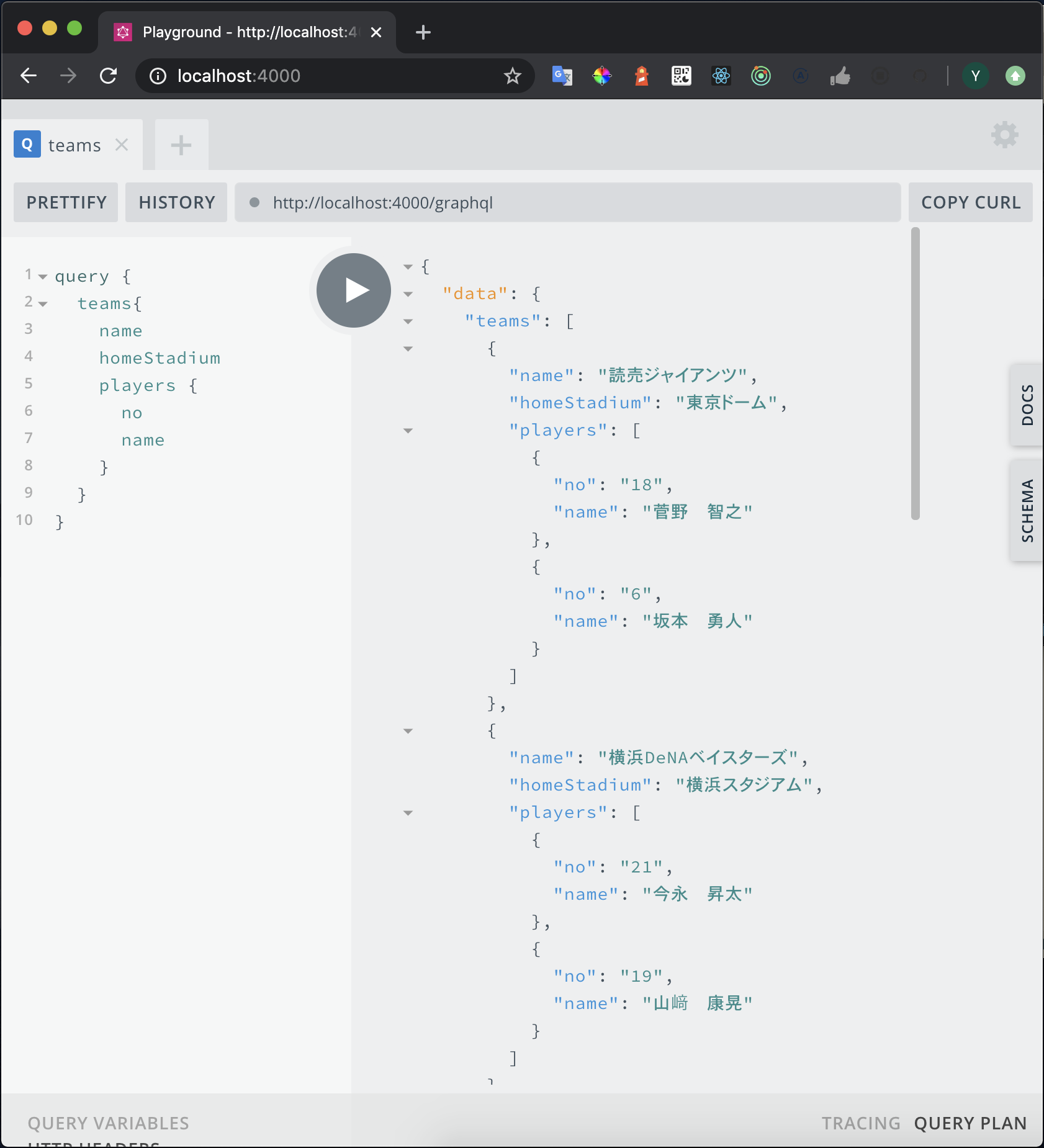This screenshot has height=1148, width=1044.
Task: Click the "今永 昇太" player name value
Action: coord(698,894)
